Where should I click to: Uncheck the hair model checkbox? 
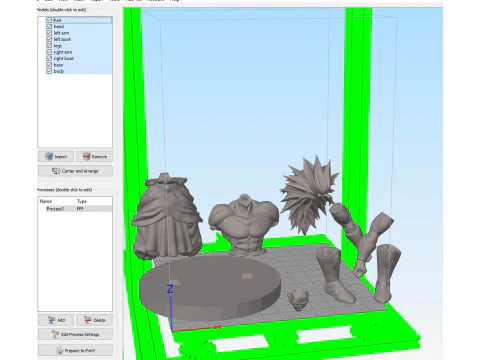tap(49, 20)
